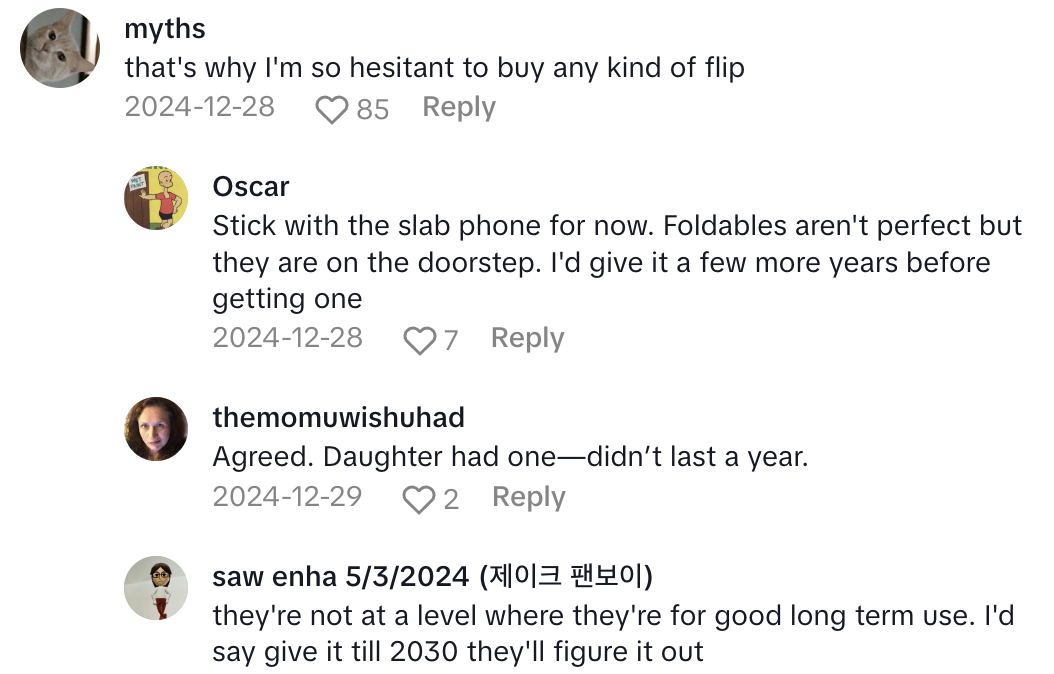Reply to the myths comment

point(459,107)
